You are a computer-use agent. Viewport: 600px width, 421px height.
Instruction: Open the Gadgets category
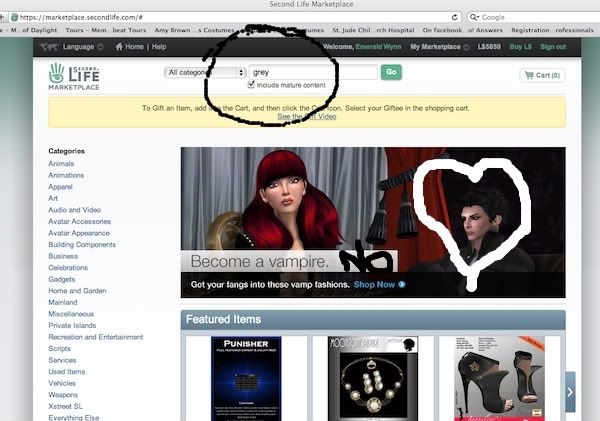click(62, 279)
